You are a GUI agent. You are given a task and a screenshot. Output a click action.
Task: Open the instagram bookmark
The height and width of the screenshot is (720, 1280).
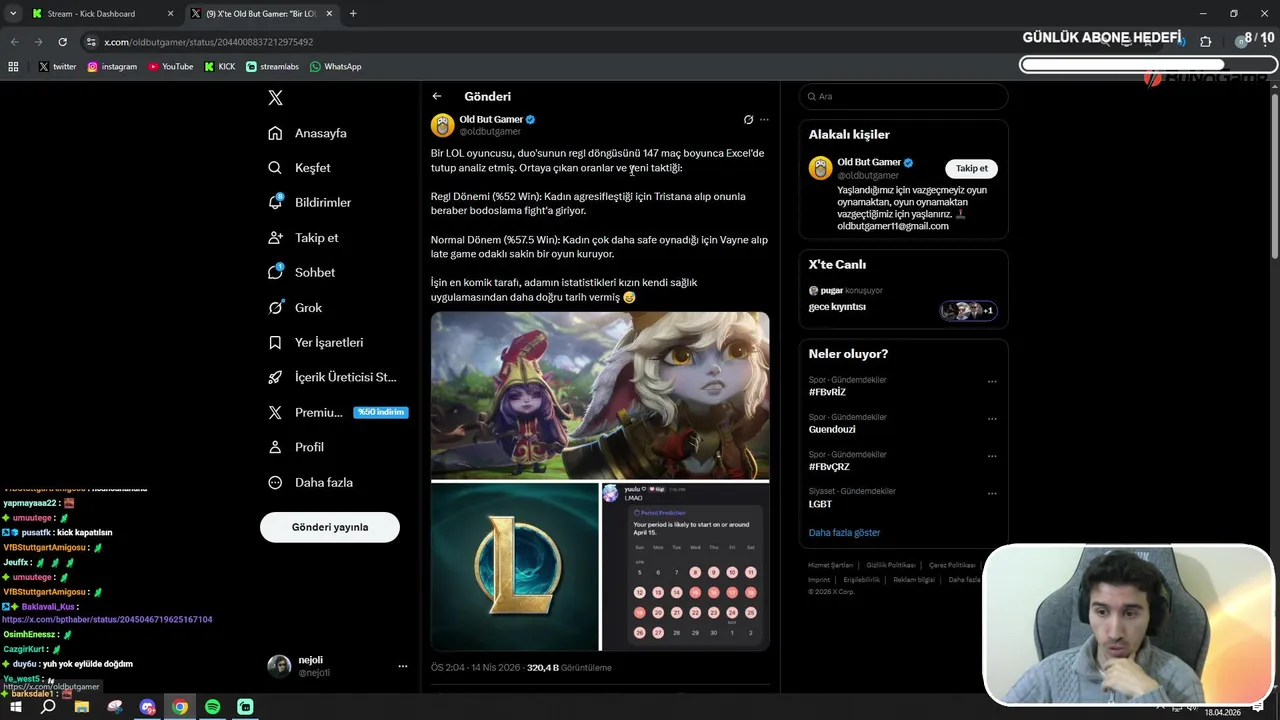pos(112,67)
